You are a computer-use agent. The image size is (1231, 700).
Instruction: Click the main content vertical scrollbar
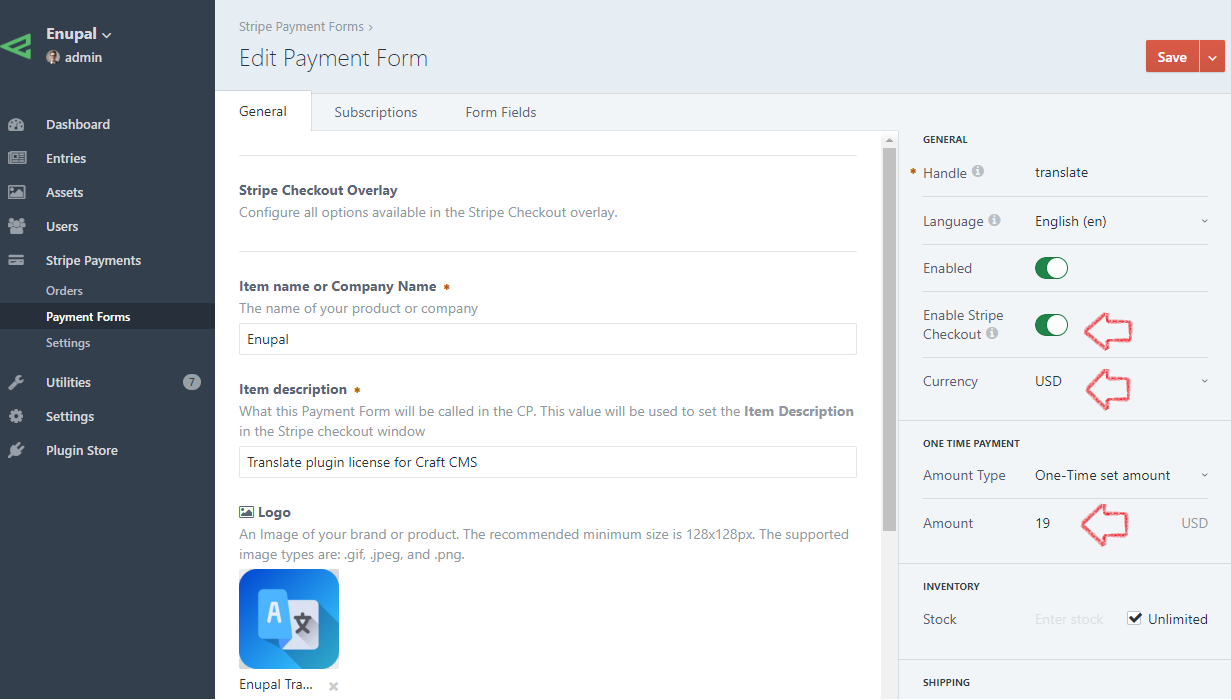[x=890, y=340]
